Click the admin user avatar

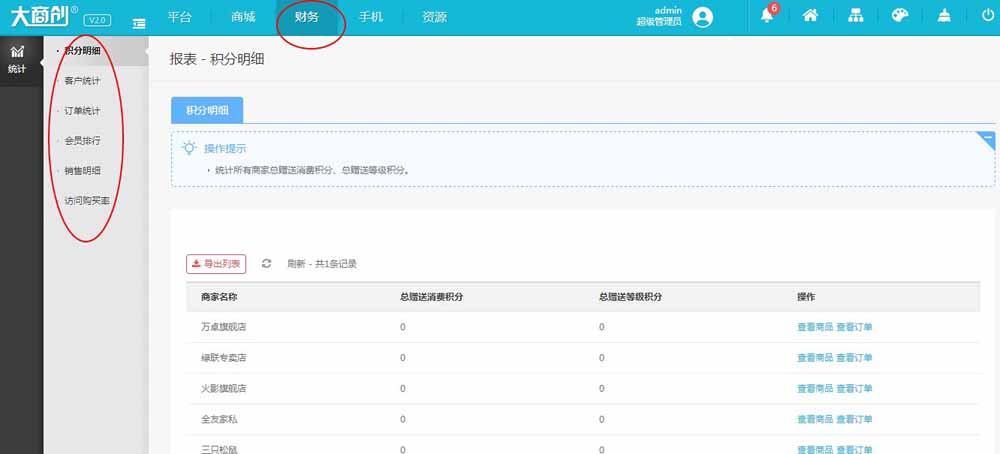click(x=703, y=17)
